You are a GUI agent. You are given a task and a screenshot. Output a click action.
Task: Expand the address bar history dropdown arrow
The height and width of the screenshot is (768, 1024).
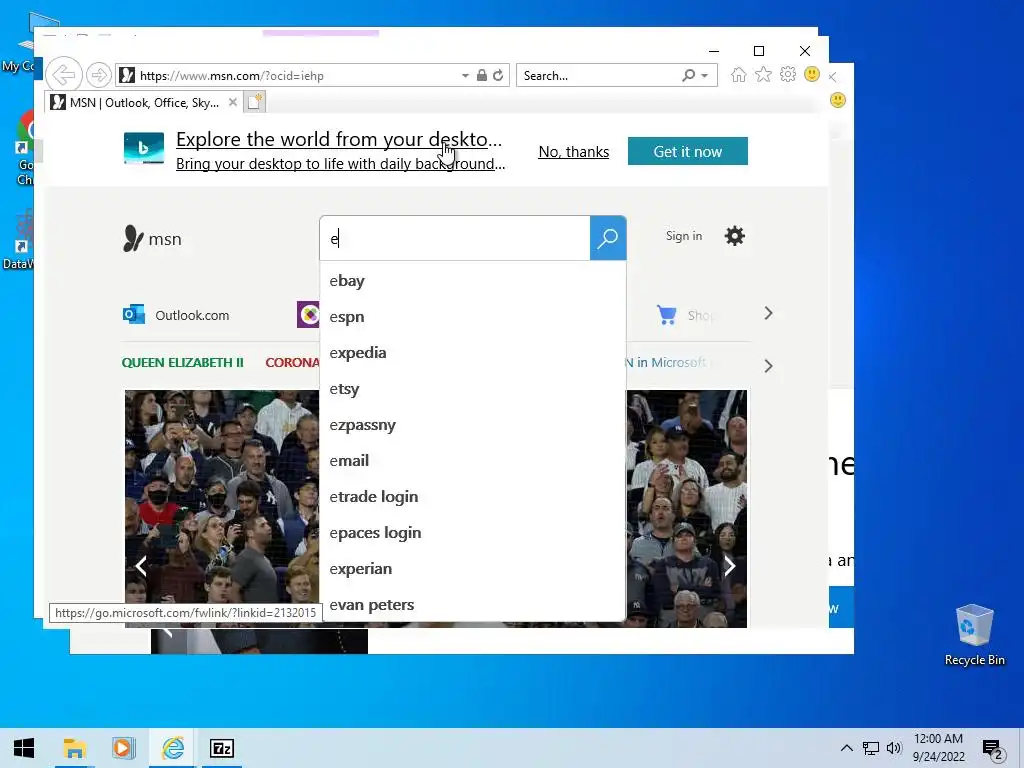click(x=465, y=76)
